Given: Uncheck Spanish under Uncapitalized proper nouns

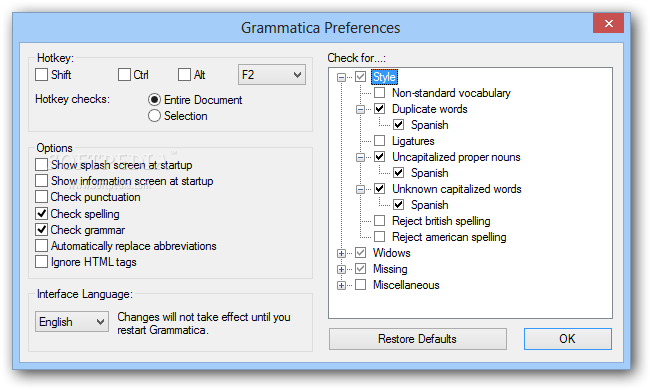Looking at the screenshot, I should [399, 173].
